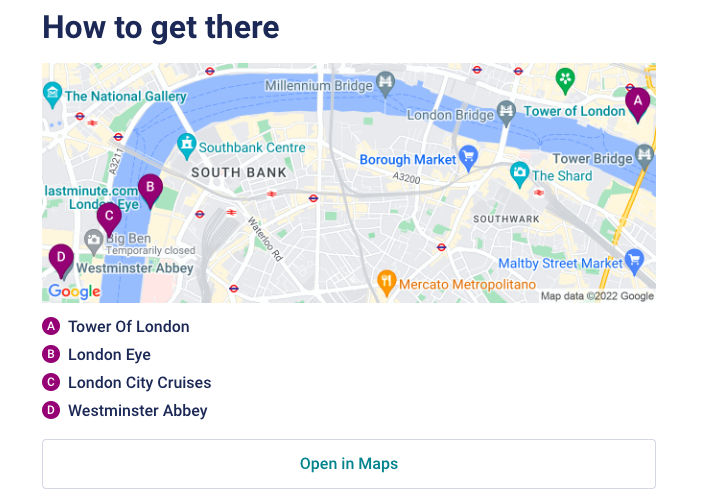This screenshot has width=701, height=500.
Task: Click the London Bridge landmark icon
Action: point(506,113)
